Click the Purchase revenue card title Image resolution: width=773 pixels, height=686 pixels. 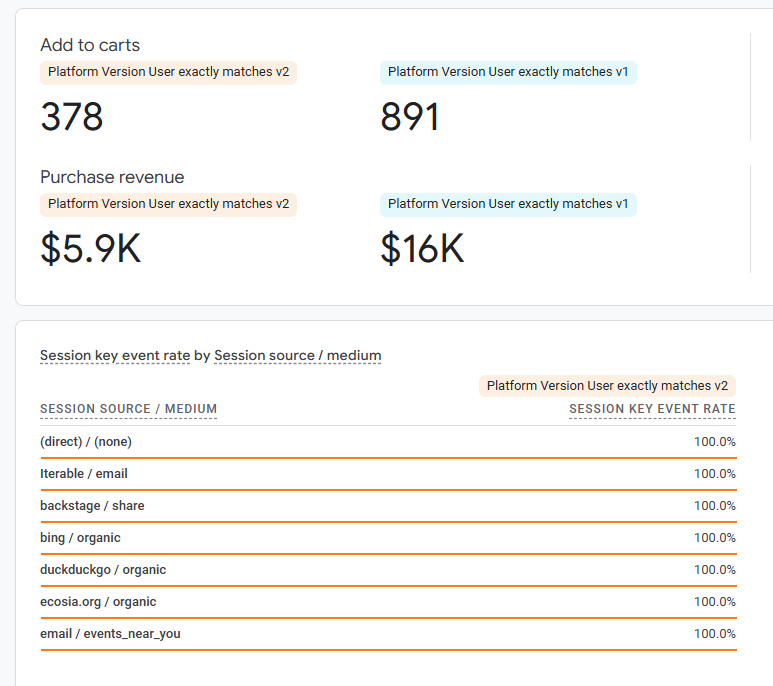(x=112, y=177)
